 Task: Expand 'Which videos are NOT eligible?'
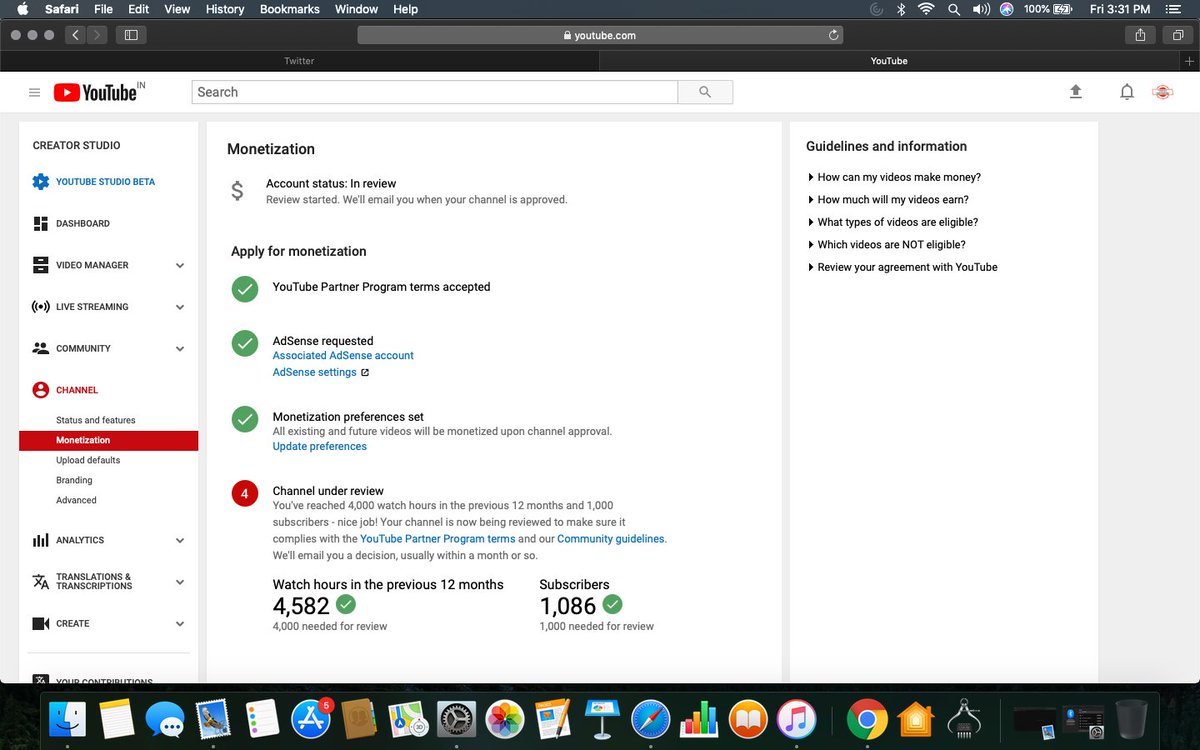pos(886,244)
